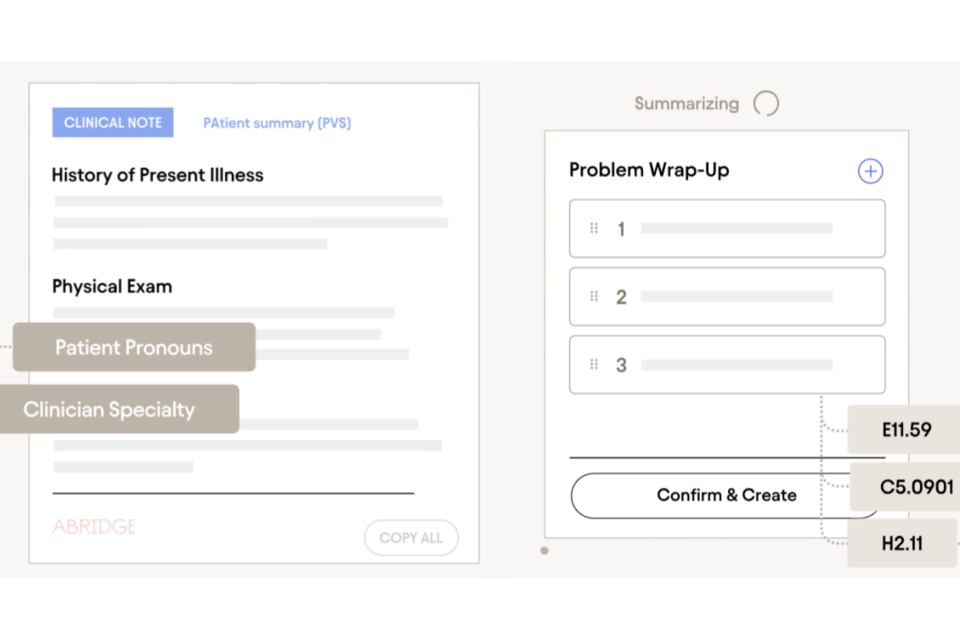Open the Patient summary (PVS) tab

(277, 123)
